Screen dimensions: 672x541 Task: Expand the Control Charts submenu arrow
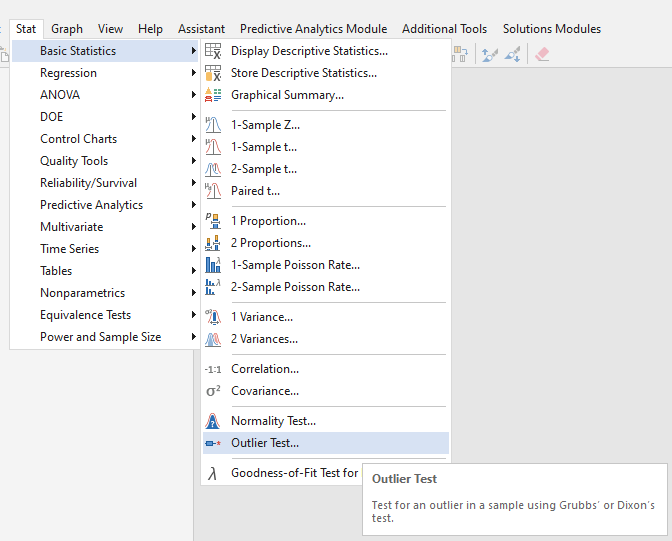tap(194, 138)
